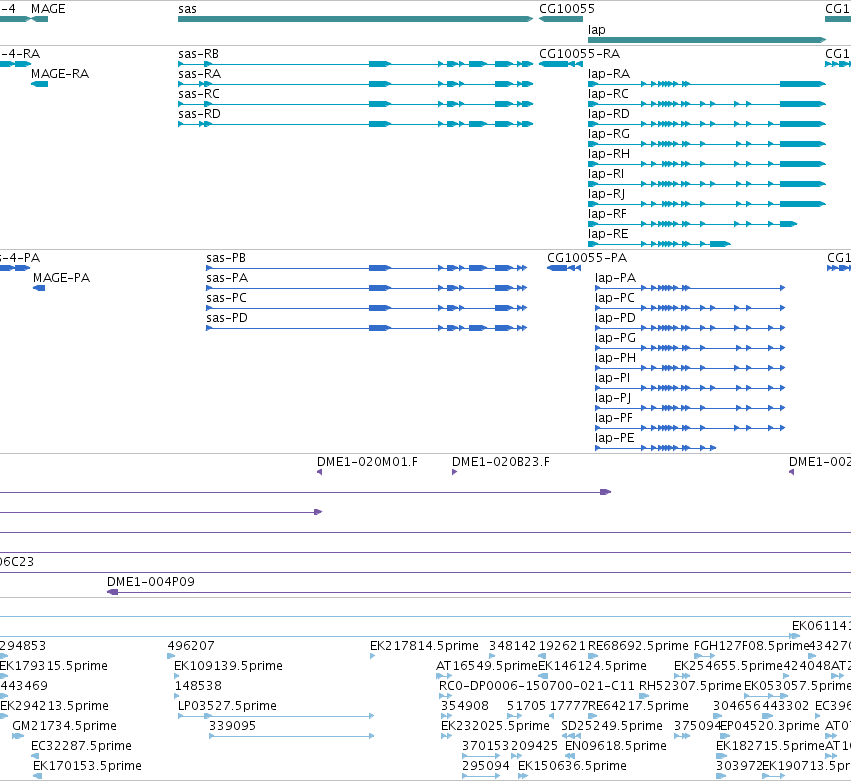Open the SD25249.5prime EST label
The width and height of the screenshot is (851, 781).
coord(612,726)
